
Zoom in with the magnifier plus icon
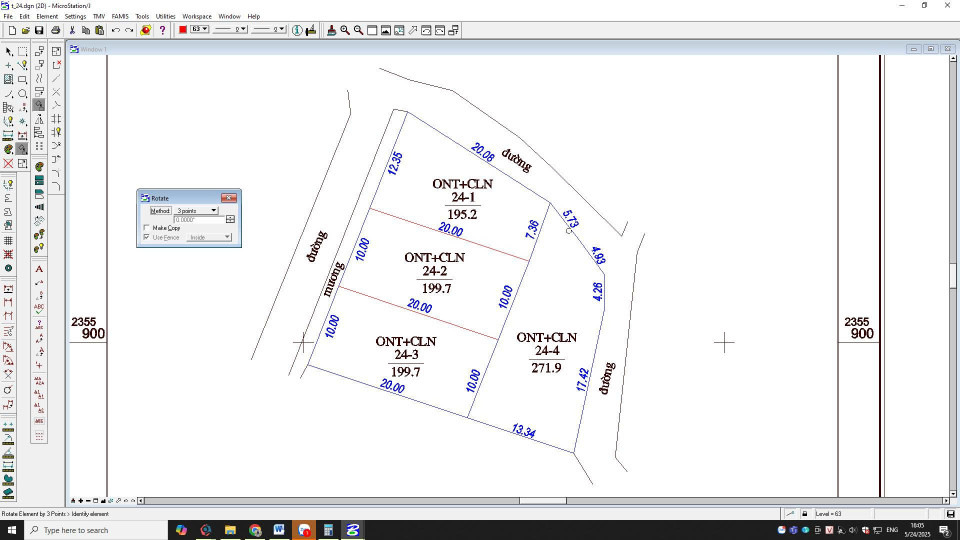click(345, 31)
